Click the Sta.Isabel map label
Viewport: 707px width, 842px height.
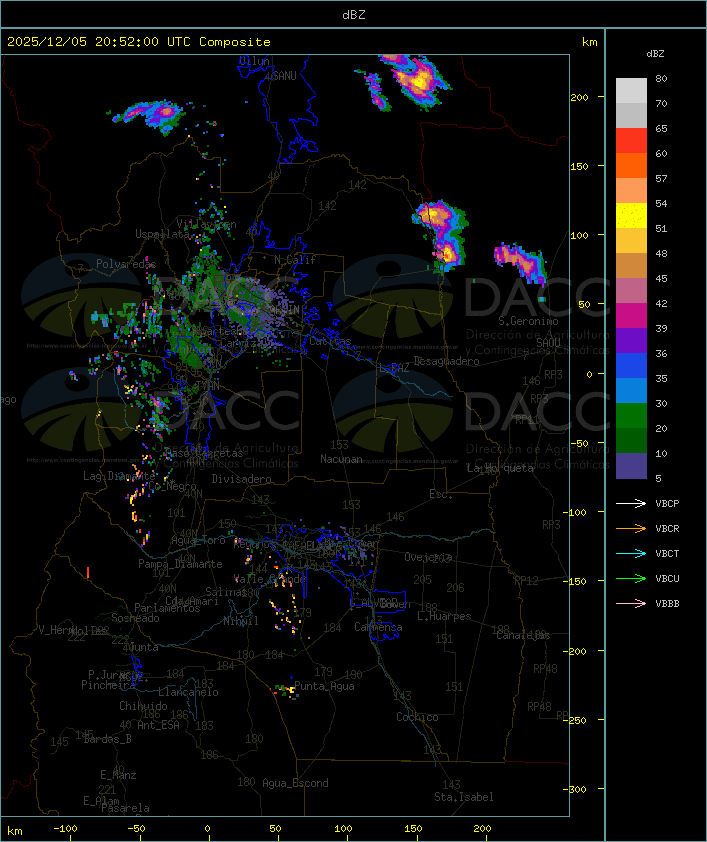click(x=463, y=797)
